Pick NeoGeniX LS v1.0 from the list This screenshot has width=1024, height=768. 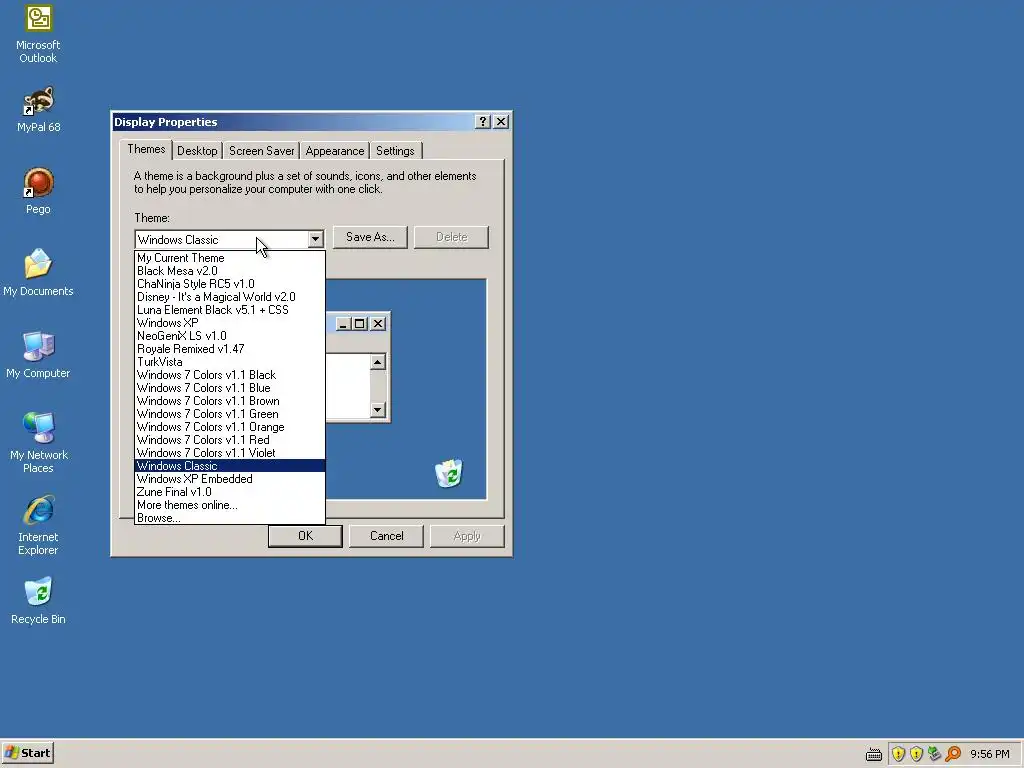pyautogui.click(x=230, y=336)
